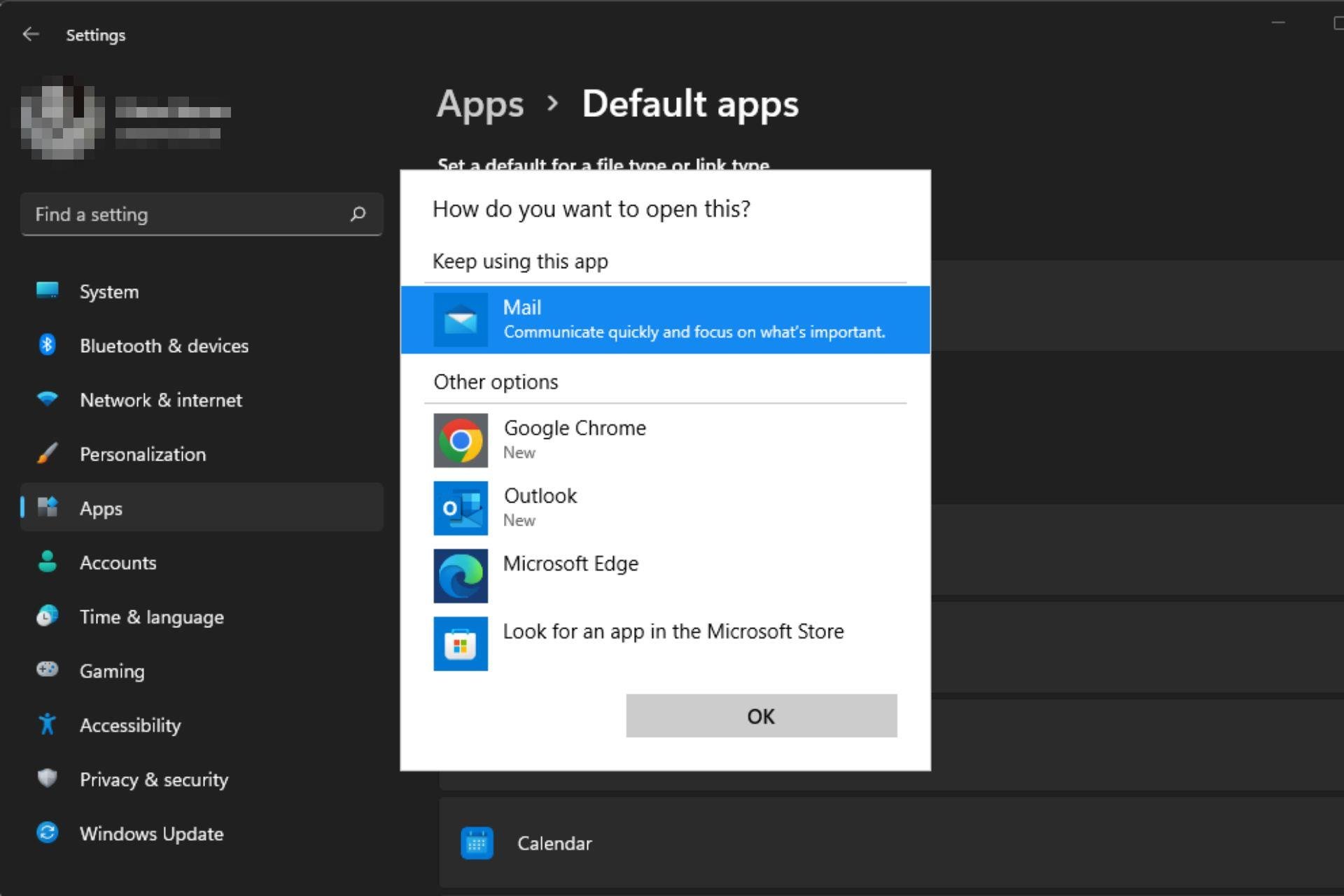Click the Accounts person icon

(x=47, y=561)
